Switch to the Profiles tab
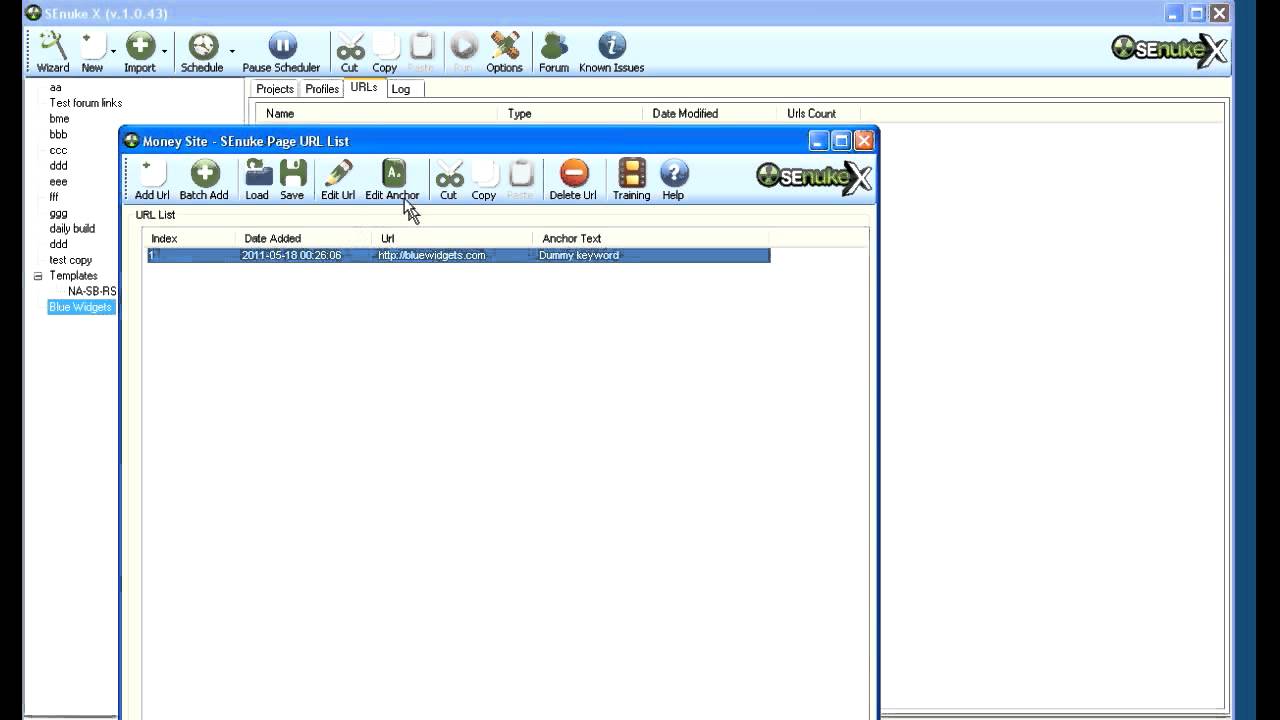This screenshot has width=1280, height=720. click(x=322, y=89)
